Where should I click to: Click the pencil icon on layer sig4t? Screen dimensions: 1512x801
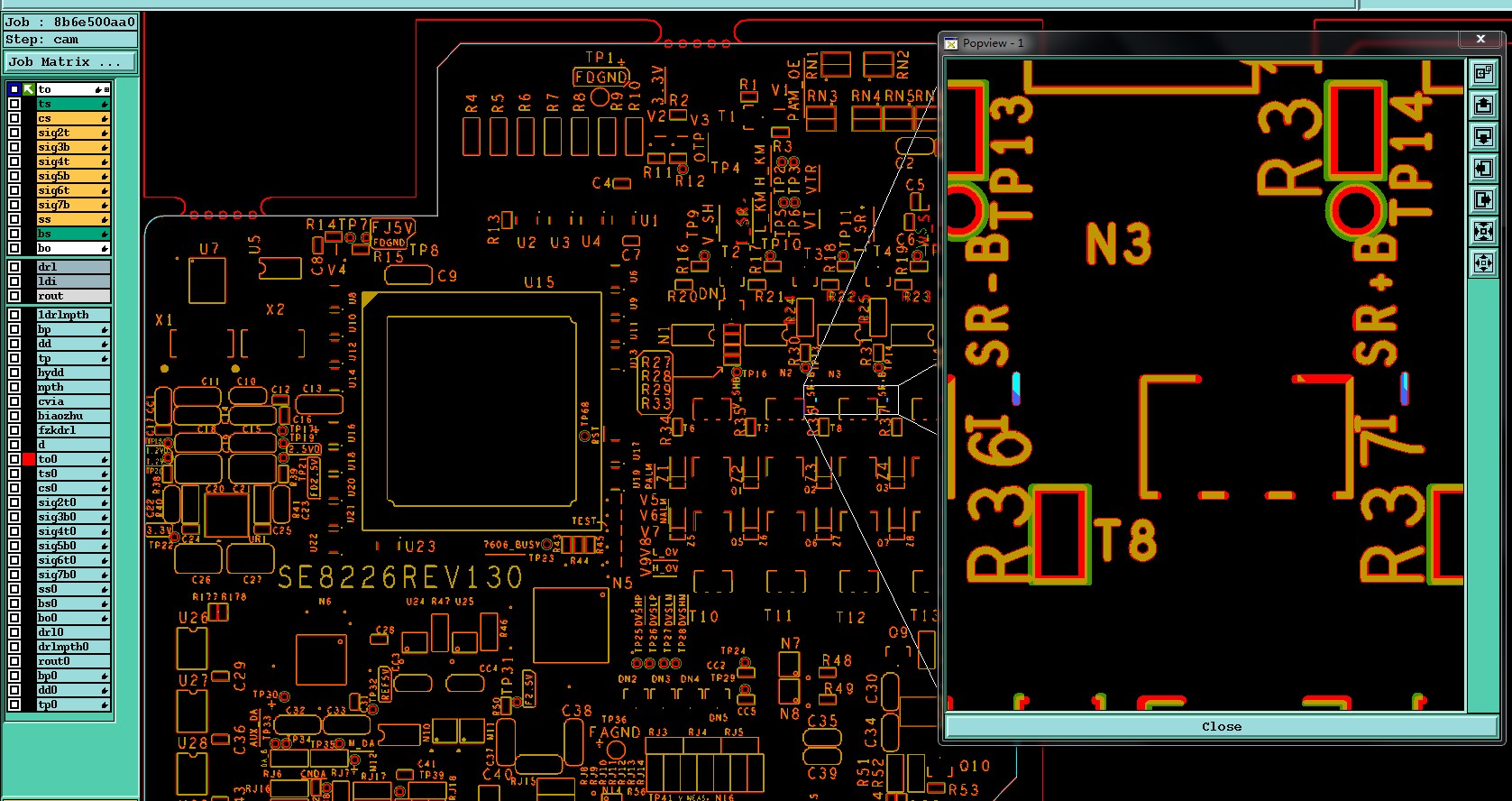pyautogui.click(x=105, y=161)
